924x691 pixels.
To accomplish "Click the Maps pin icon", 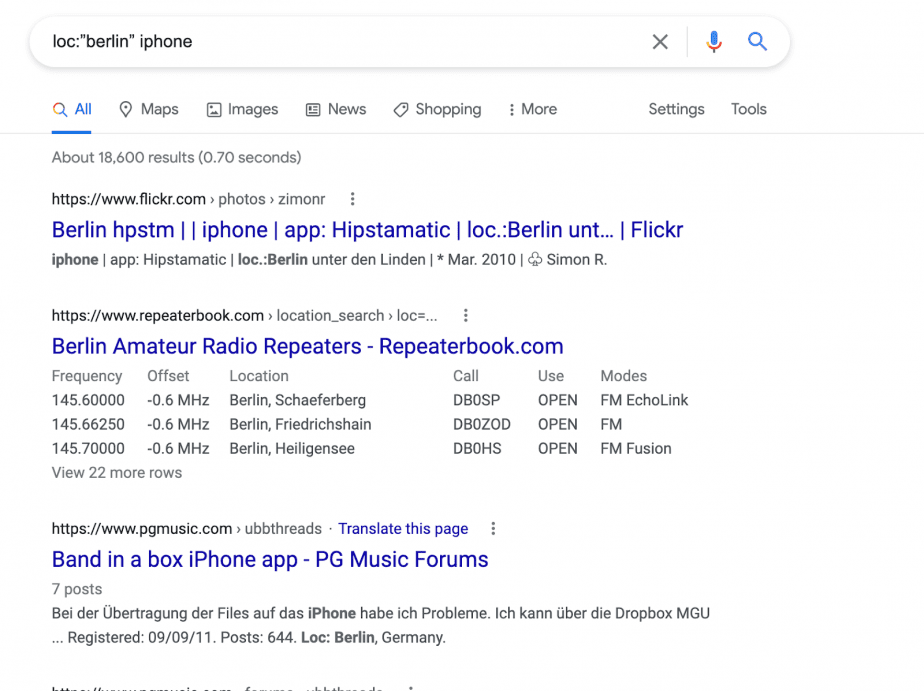I will pos(126,110).
